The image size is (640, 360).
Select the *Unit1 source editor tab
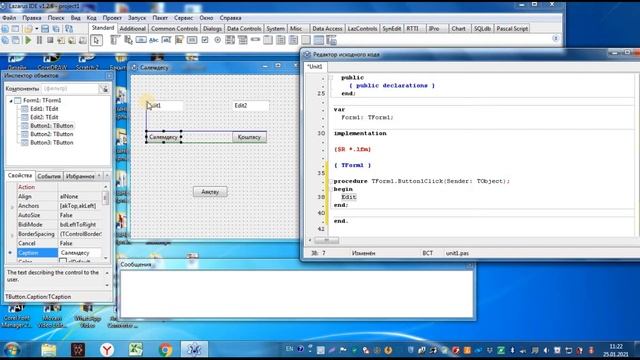coord(315,67)
